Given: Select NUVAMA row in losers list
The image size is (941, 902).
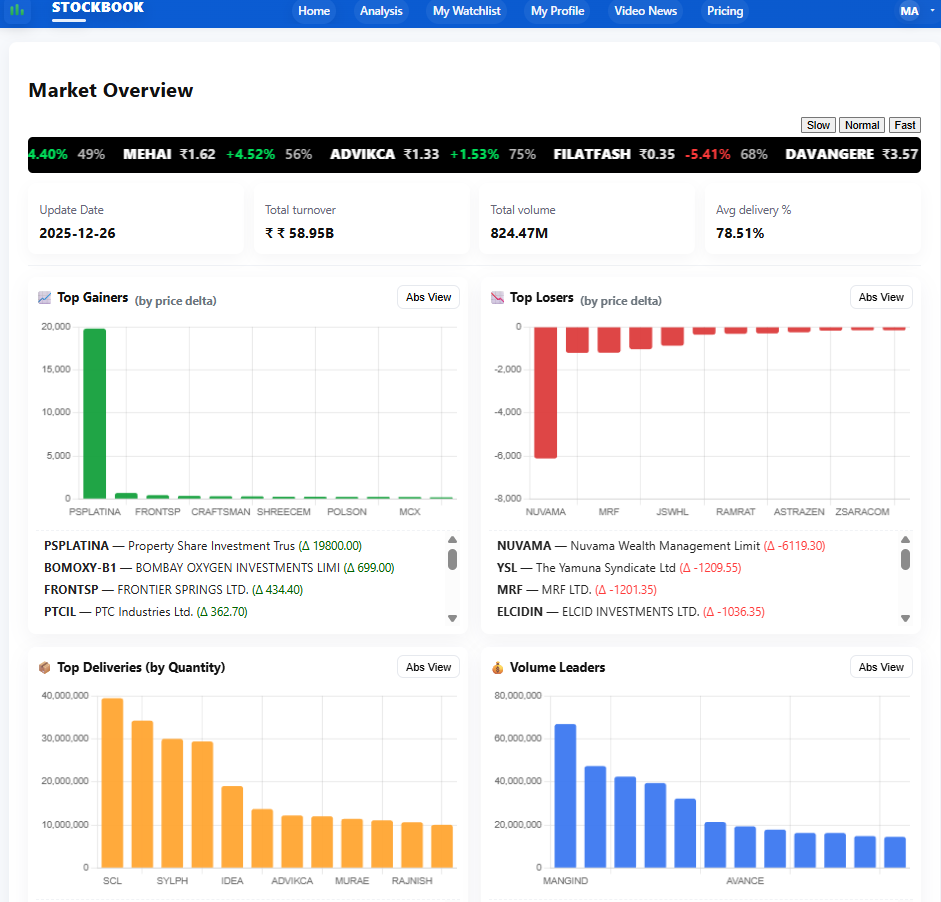Looking at the screenshot, I should (661, 546).
